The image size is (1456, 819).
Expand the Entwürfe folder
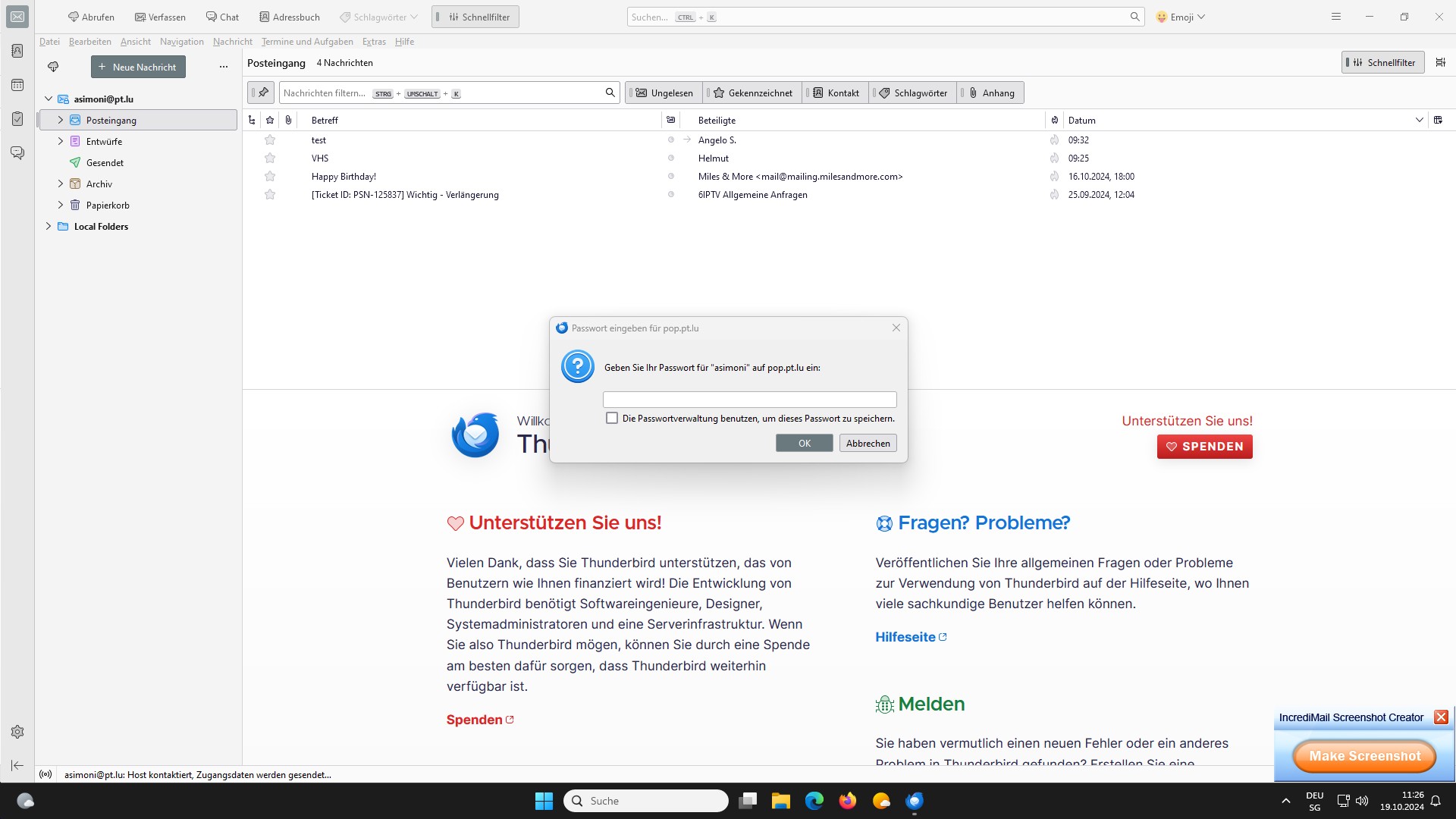[x=61, y=141]
